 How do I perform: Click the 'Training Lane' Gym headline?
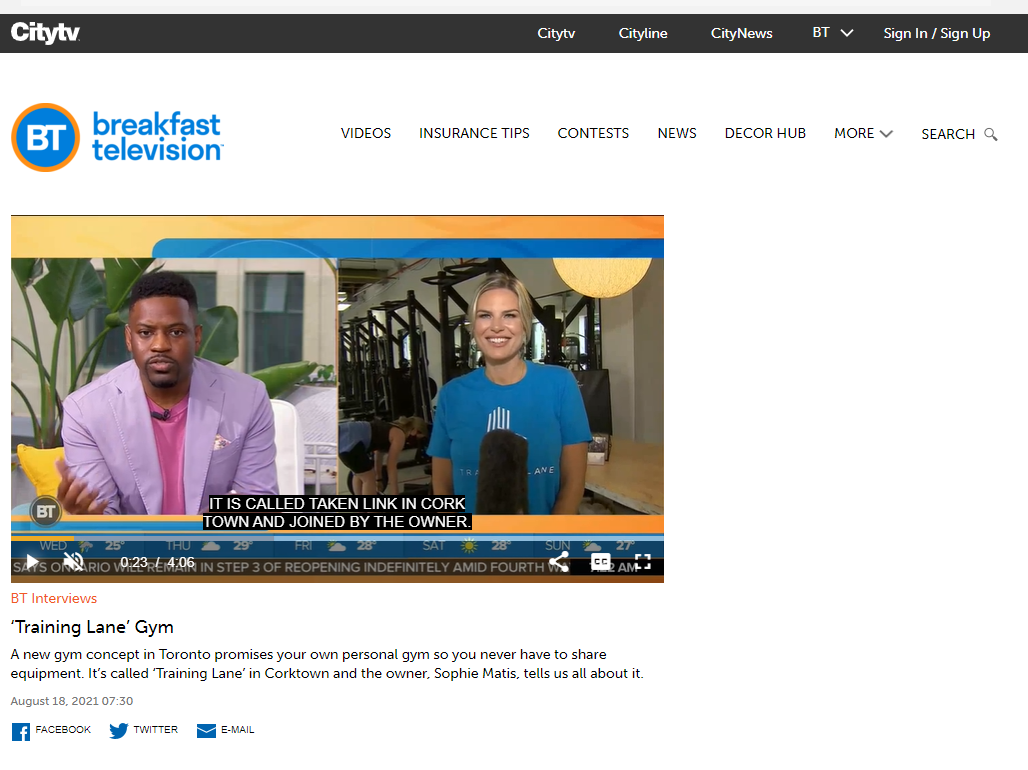tap(92, 627)
